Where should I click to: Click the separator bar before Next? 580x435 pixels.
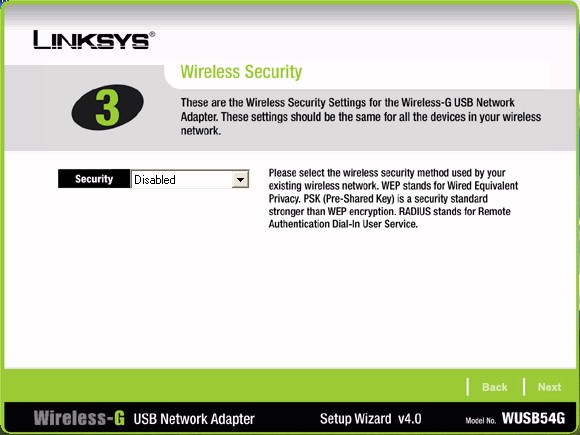[524, 387]
